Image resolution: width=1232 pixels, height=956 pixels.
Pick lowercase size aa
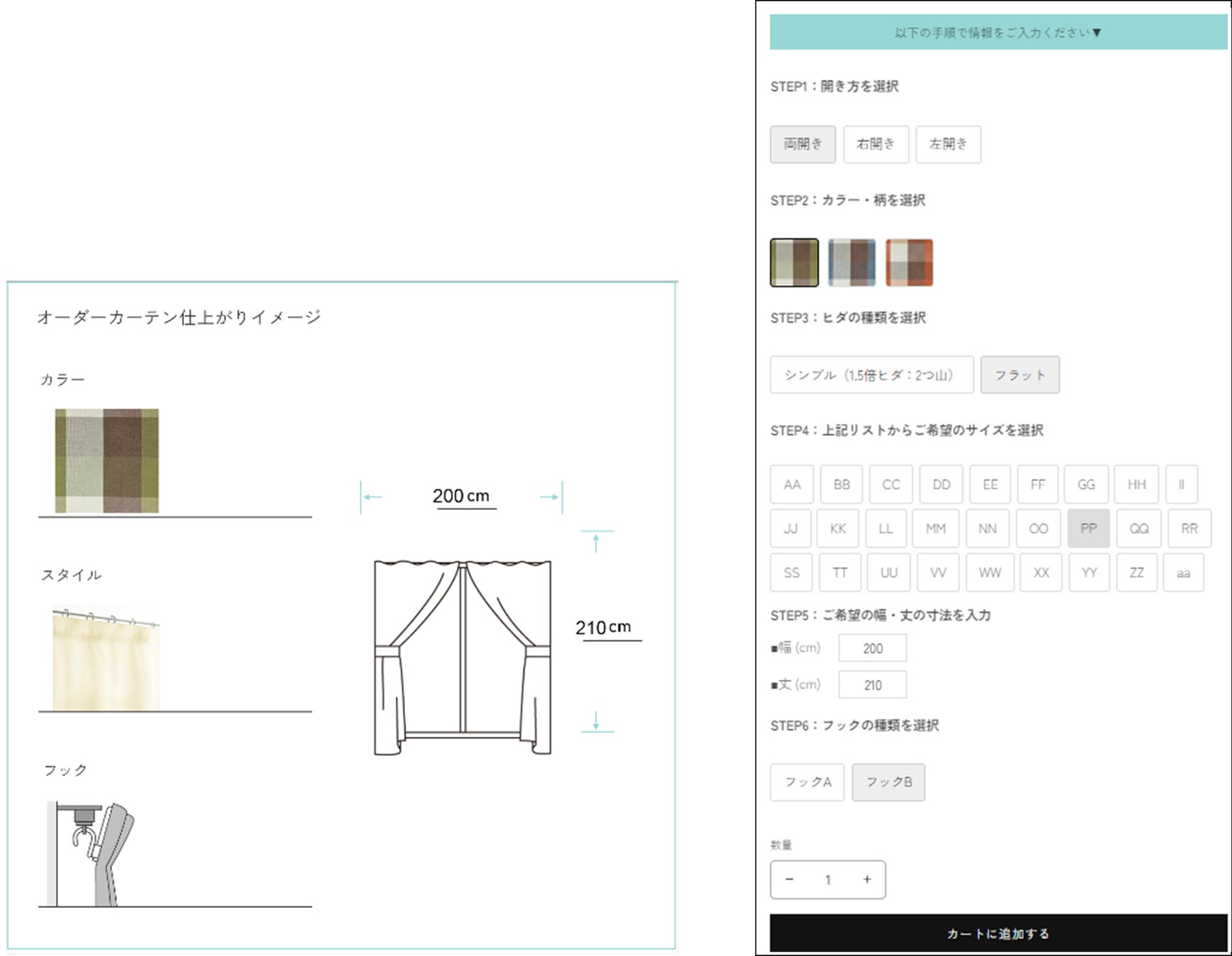click(1183, 572)
